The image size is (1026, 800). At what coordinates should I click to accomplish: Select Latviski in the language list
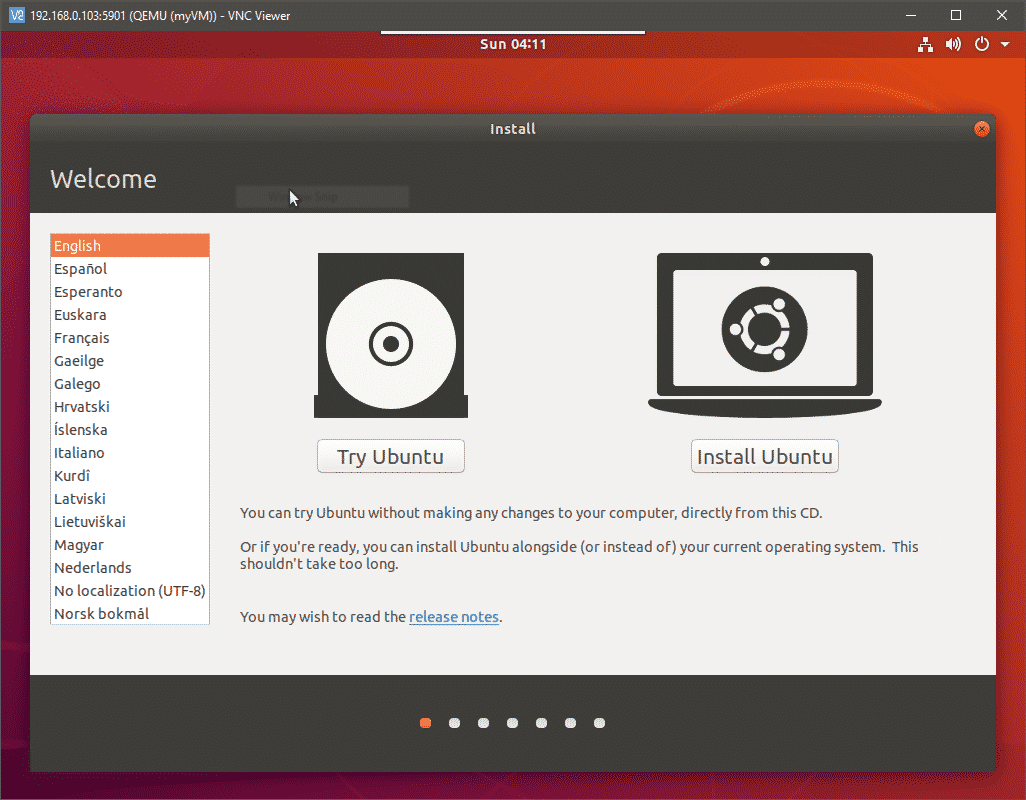coord(130,498)
